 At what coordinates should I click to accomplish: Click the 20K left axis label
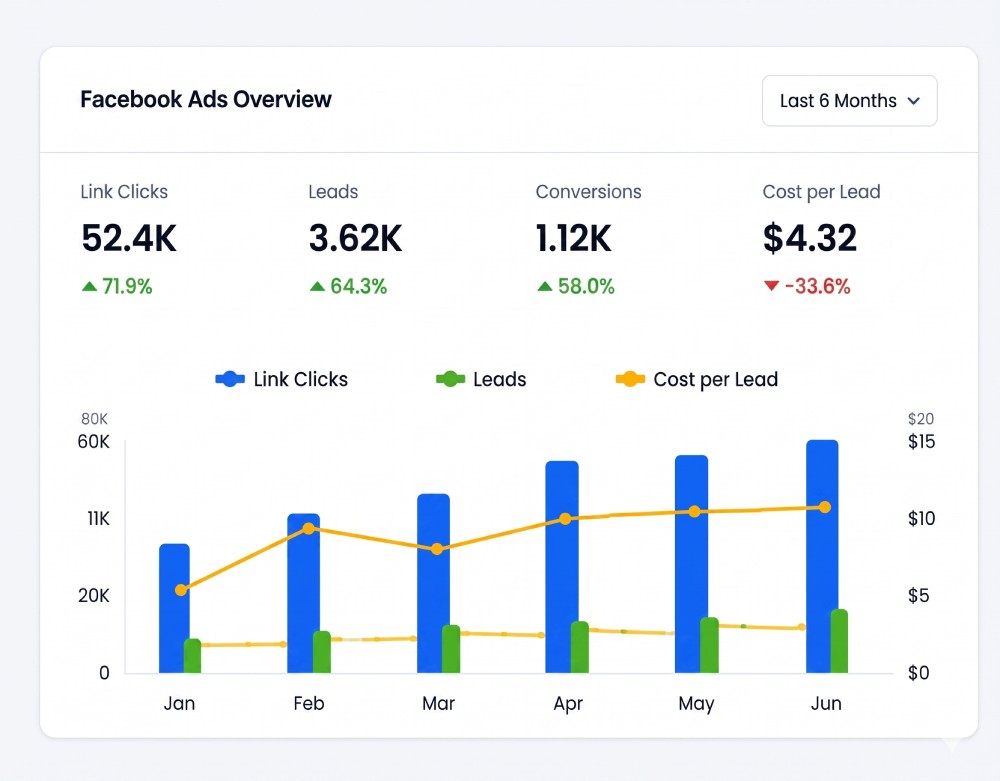pos(94,596)
